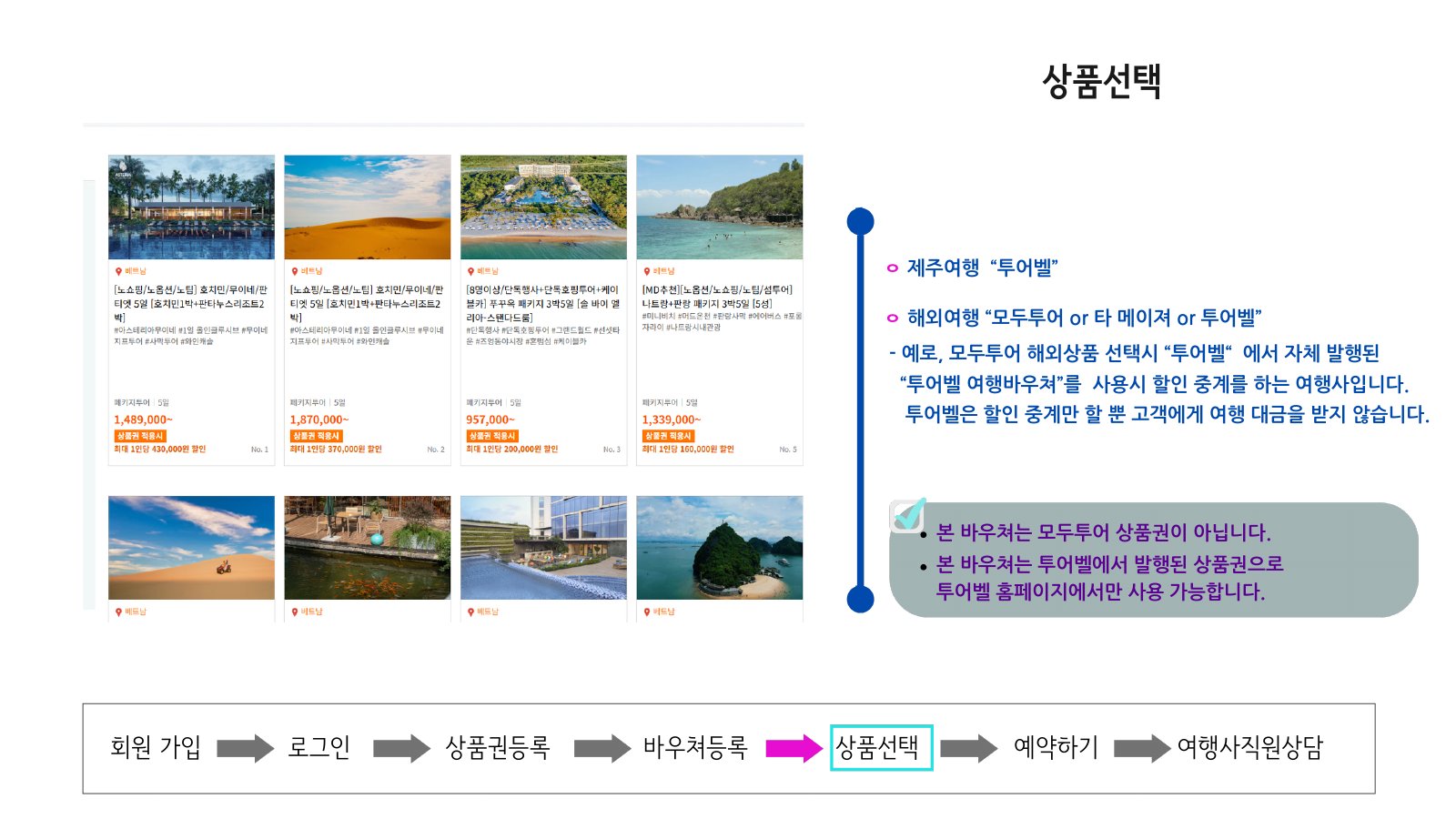Viewport: 1456px width, 819px height.
Task: Click the gray arrow before 예약하기
Action: [968, 748]
